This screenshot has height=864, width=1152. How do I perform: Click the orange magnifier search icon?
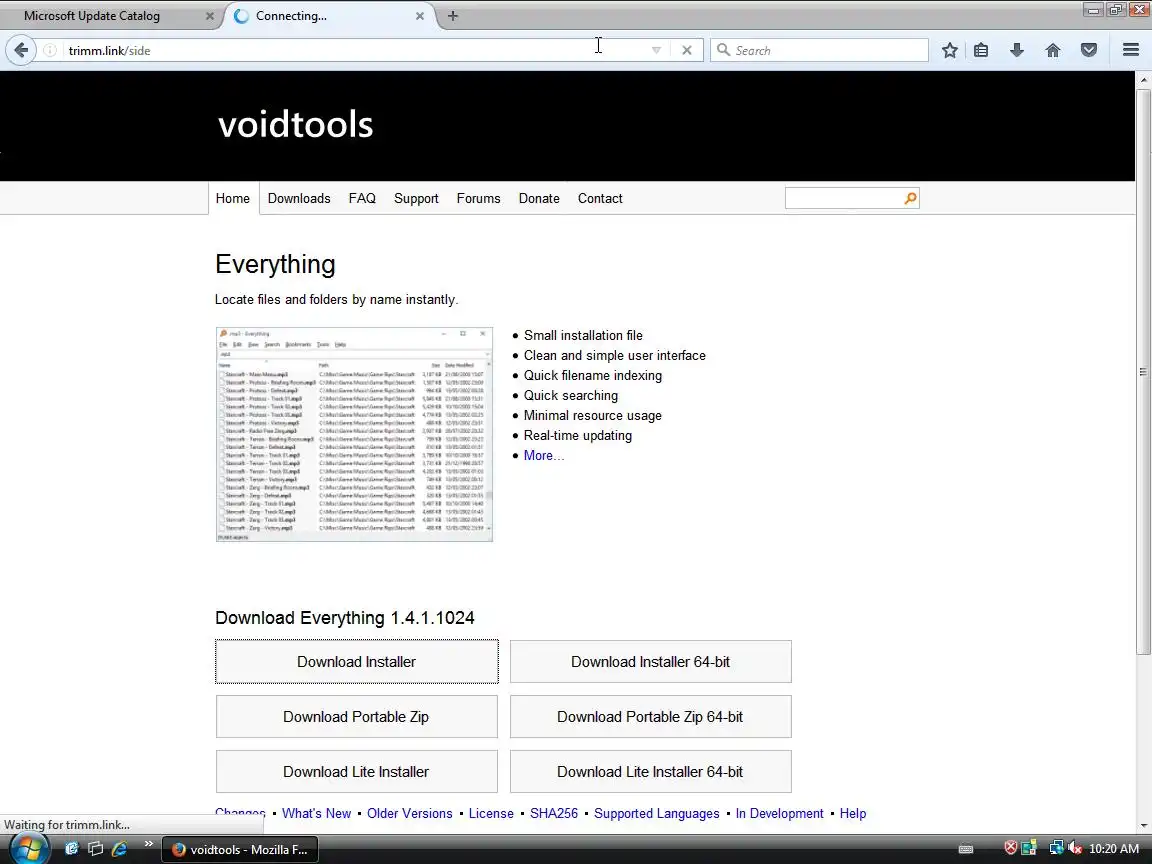pos(910,198)
